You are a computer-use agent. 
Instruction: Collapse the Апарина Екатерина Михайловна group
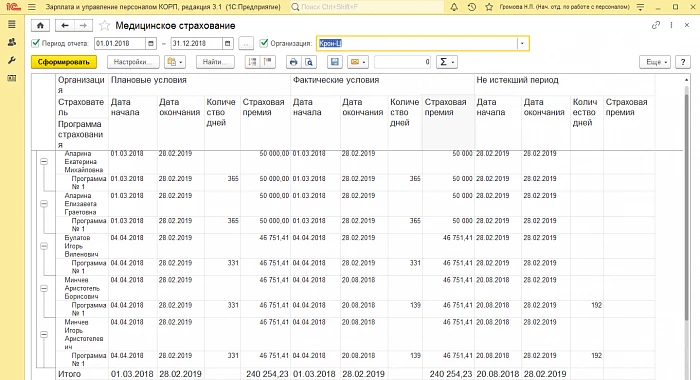point(44,162)
